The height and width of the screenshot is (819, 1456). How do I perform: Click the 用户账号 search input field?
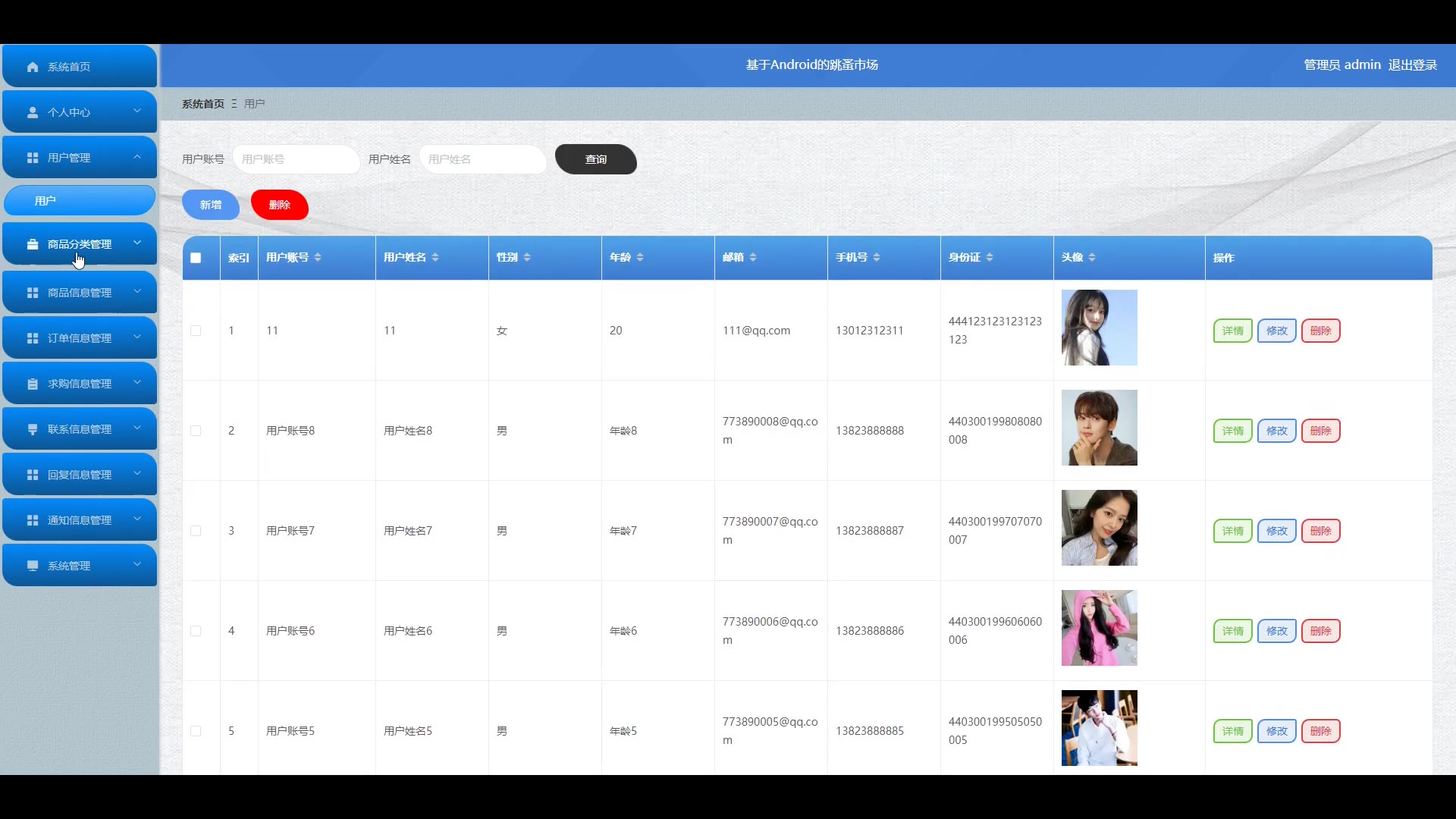point(296,159)
